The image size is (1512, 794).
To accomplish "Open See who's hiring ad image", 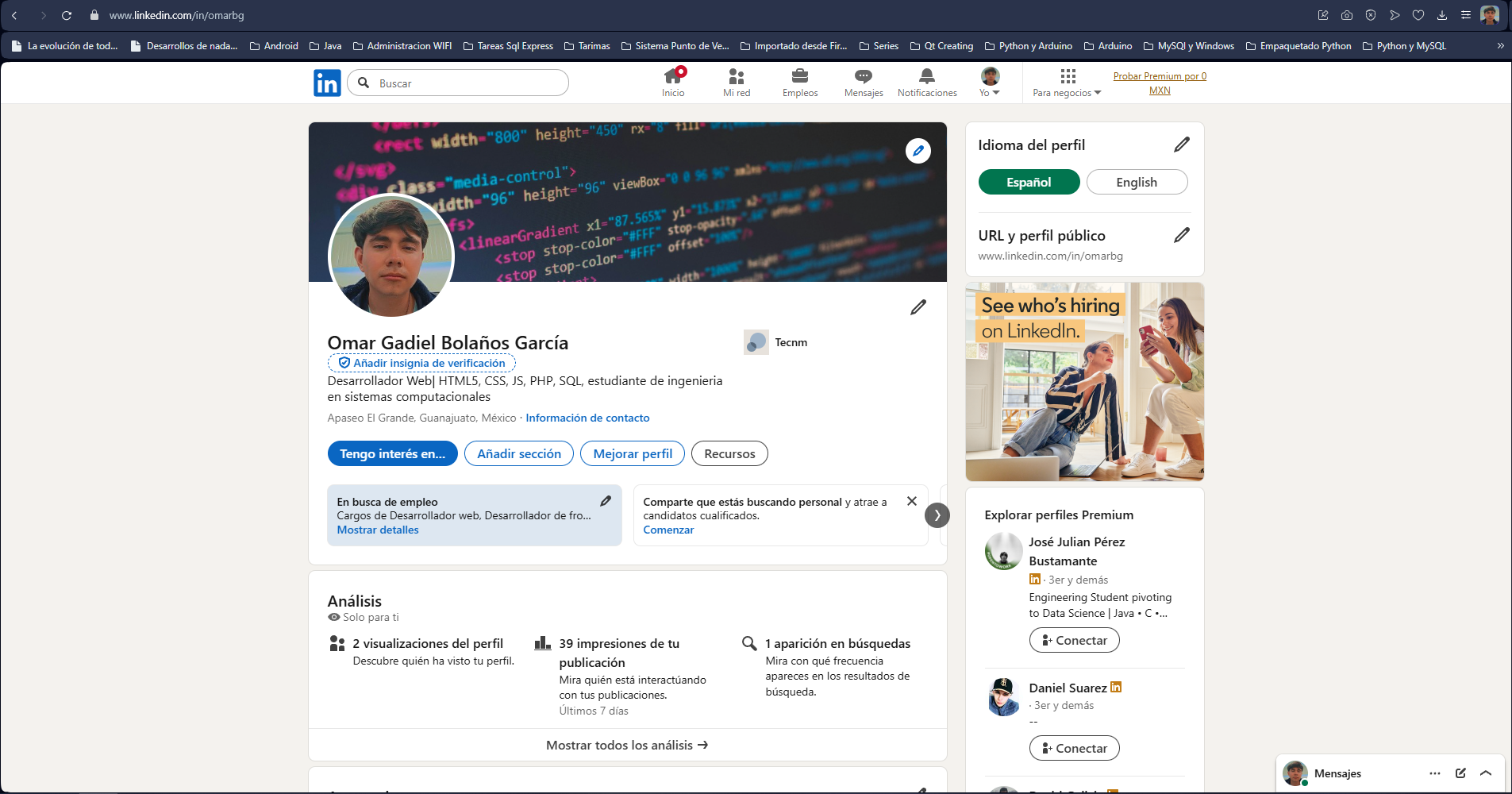I will point(1084,382).
